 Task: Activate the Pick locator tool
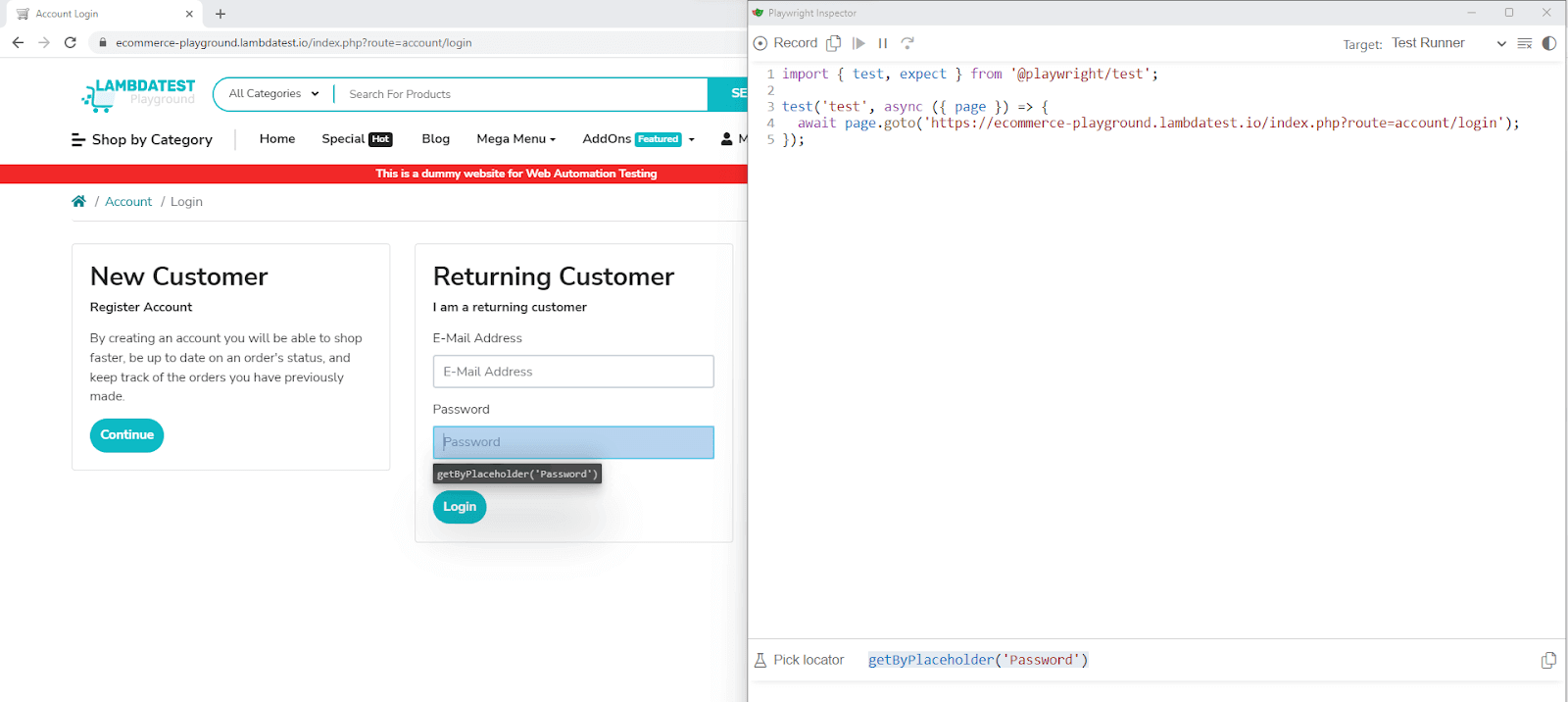[x=799, y=660]
